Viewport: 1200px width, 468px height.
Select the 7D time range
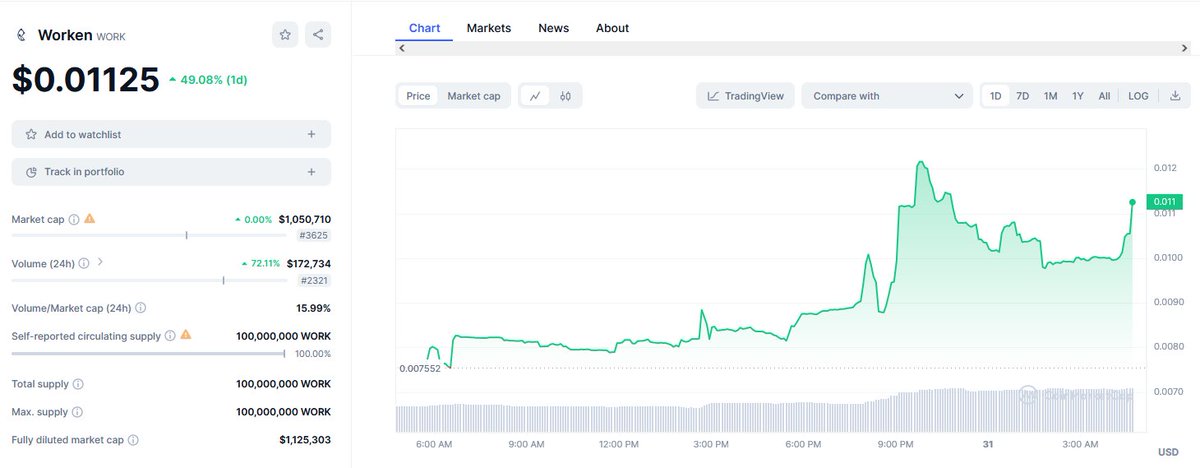tap(1023, 96)
